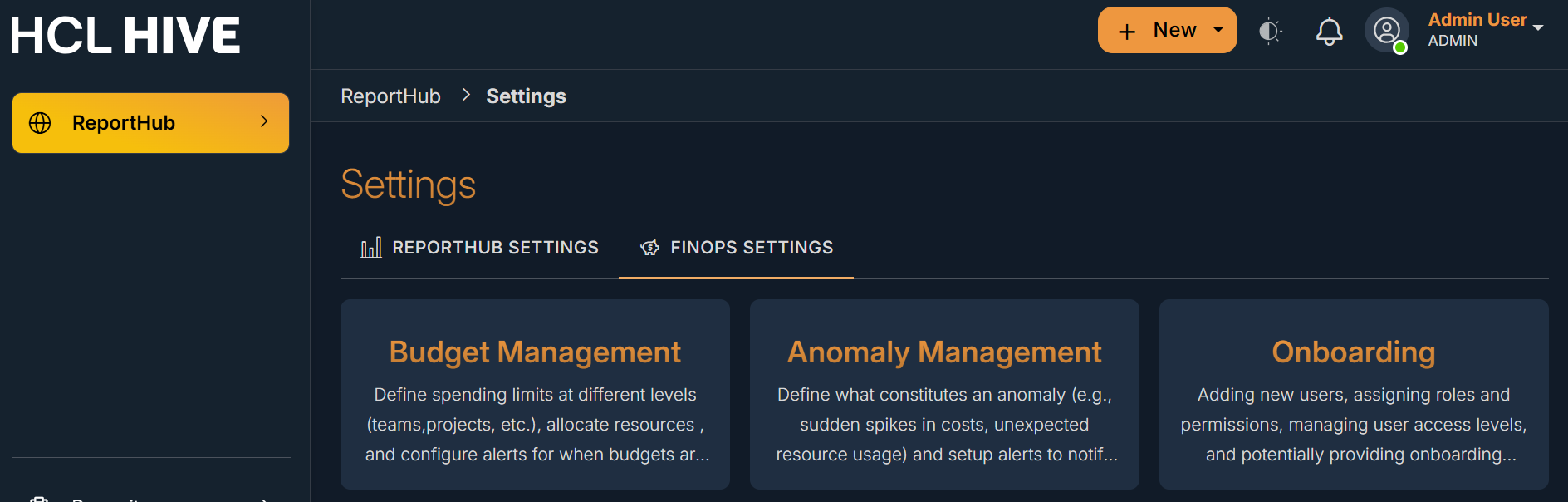The height and width of the screenshot is (502, 1568).
Task: Click the plus icon on New button
Action: click(x=1127, y=32)
